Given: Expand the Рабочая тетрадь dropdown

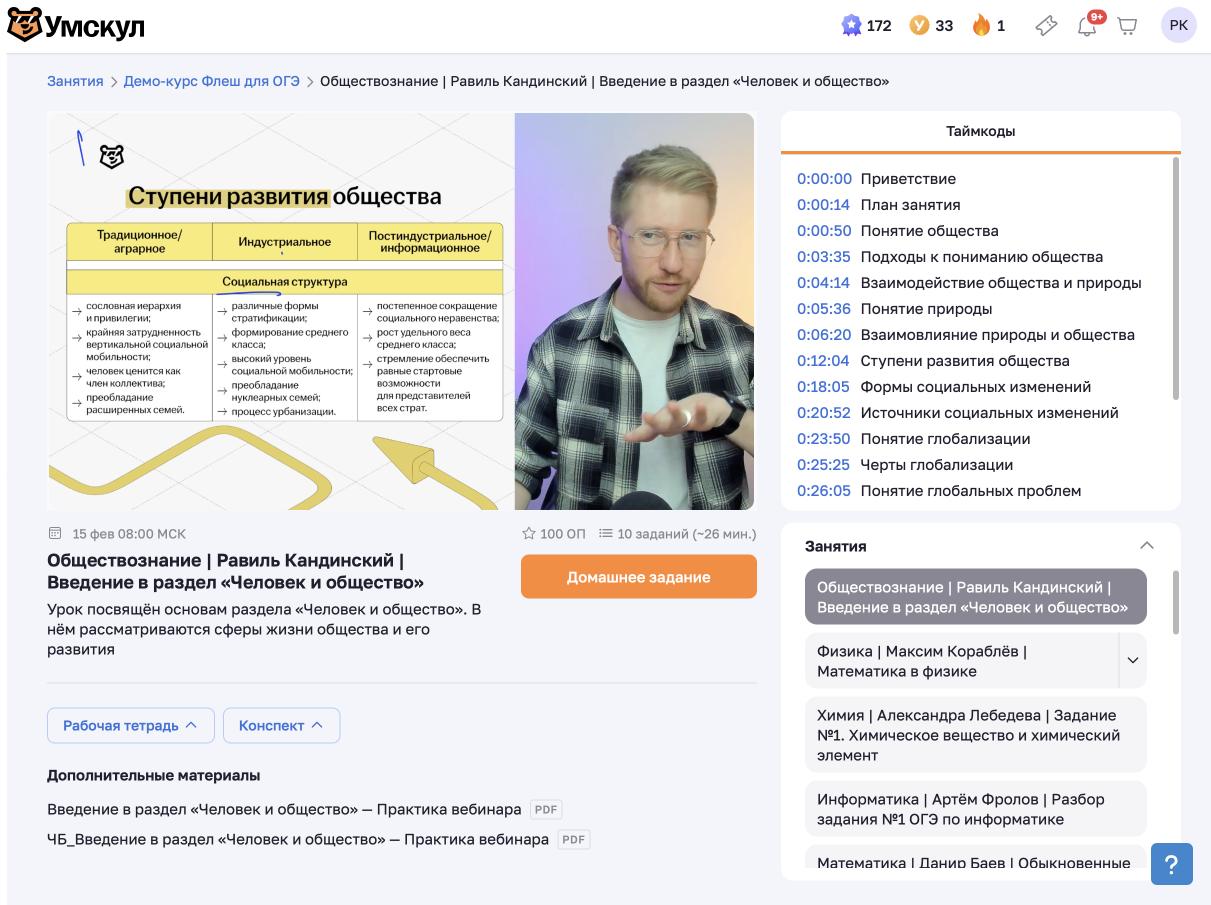Looking at the screenshot, I should click(131, 726).
